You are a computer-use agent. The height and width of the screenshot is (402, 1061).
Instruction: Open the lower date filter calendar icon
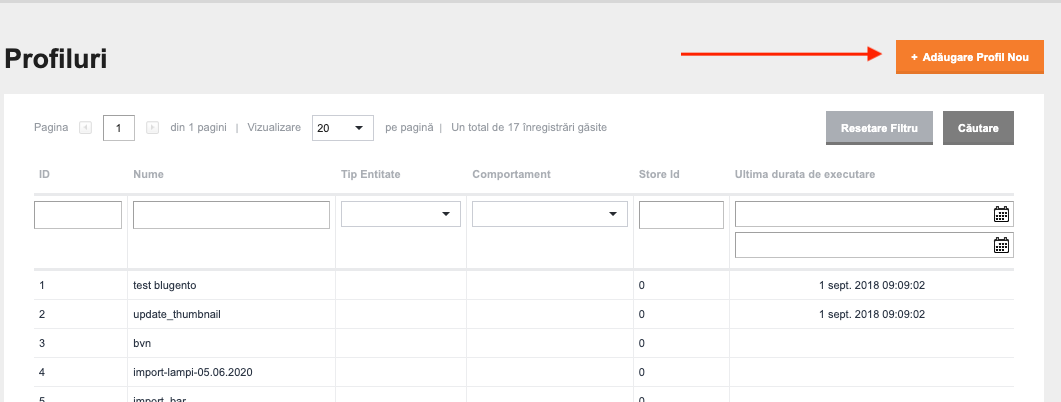(x=1001, y=245)
